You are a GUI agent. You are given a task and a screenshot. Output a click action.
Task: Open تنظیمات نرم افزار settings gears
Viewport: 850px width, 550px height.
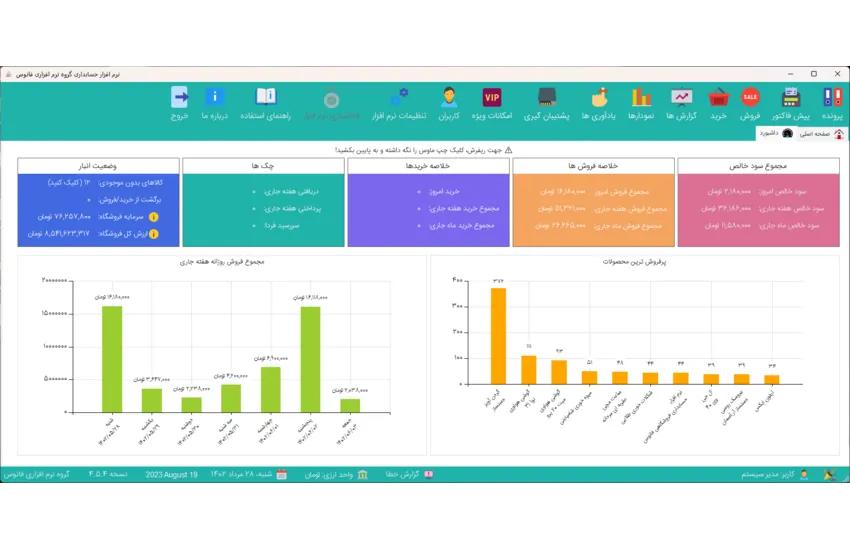(399, 98)
